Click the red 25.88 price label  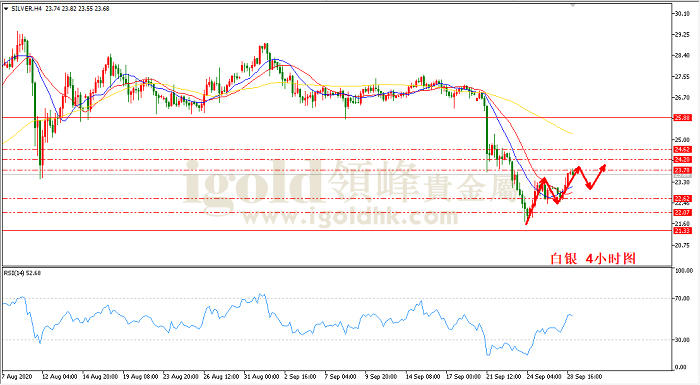pos(683,118)
